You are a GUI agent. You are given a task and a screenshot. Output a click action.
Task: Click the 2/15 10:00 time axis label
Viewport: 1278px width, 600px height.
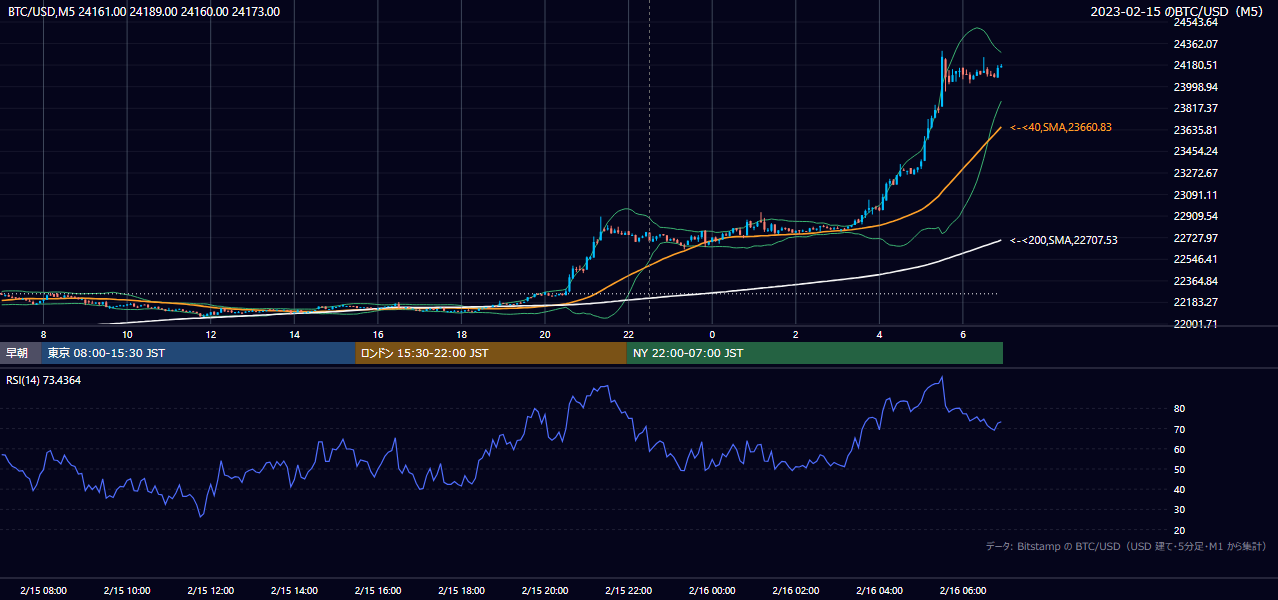pyautogui.click(x=127, y=591)
